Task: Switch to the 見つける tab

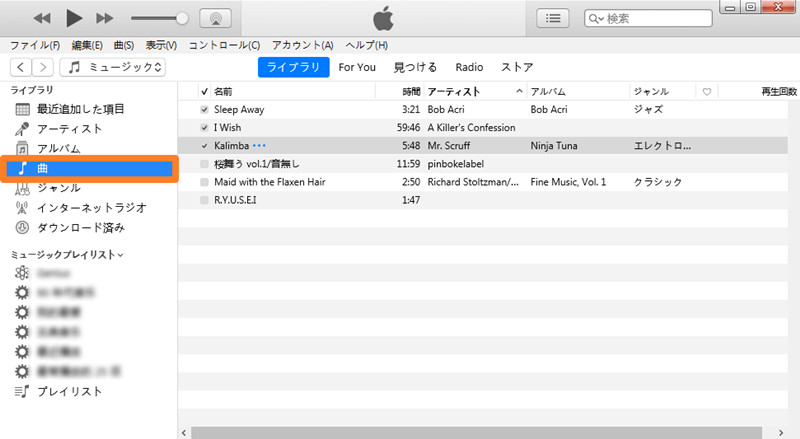Action: (415, 67)
